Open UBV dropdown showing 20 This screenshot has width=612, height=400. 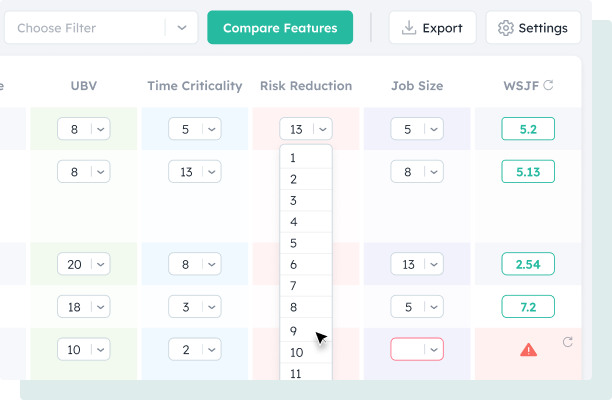coord(84,264)
